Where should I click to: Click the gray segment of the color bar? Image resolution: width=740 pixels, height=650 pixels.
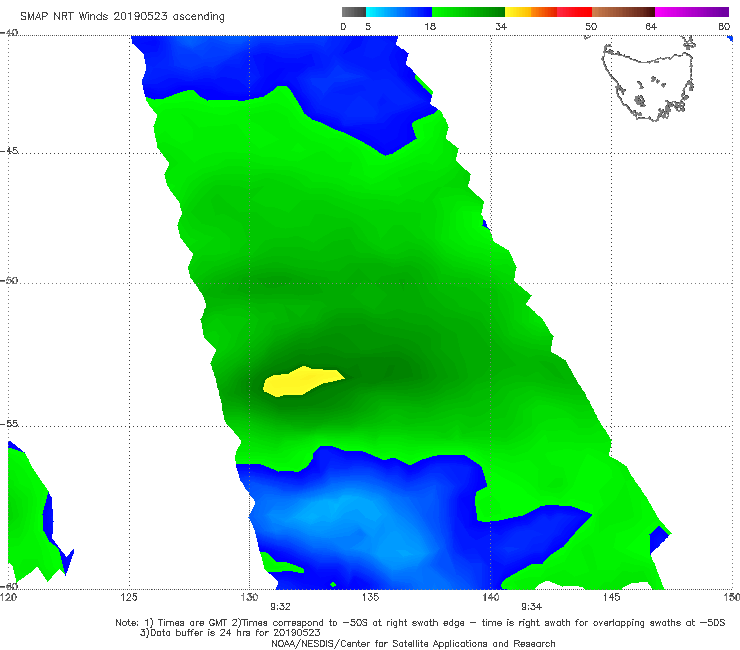(x=353, y=12)
